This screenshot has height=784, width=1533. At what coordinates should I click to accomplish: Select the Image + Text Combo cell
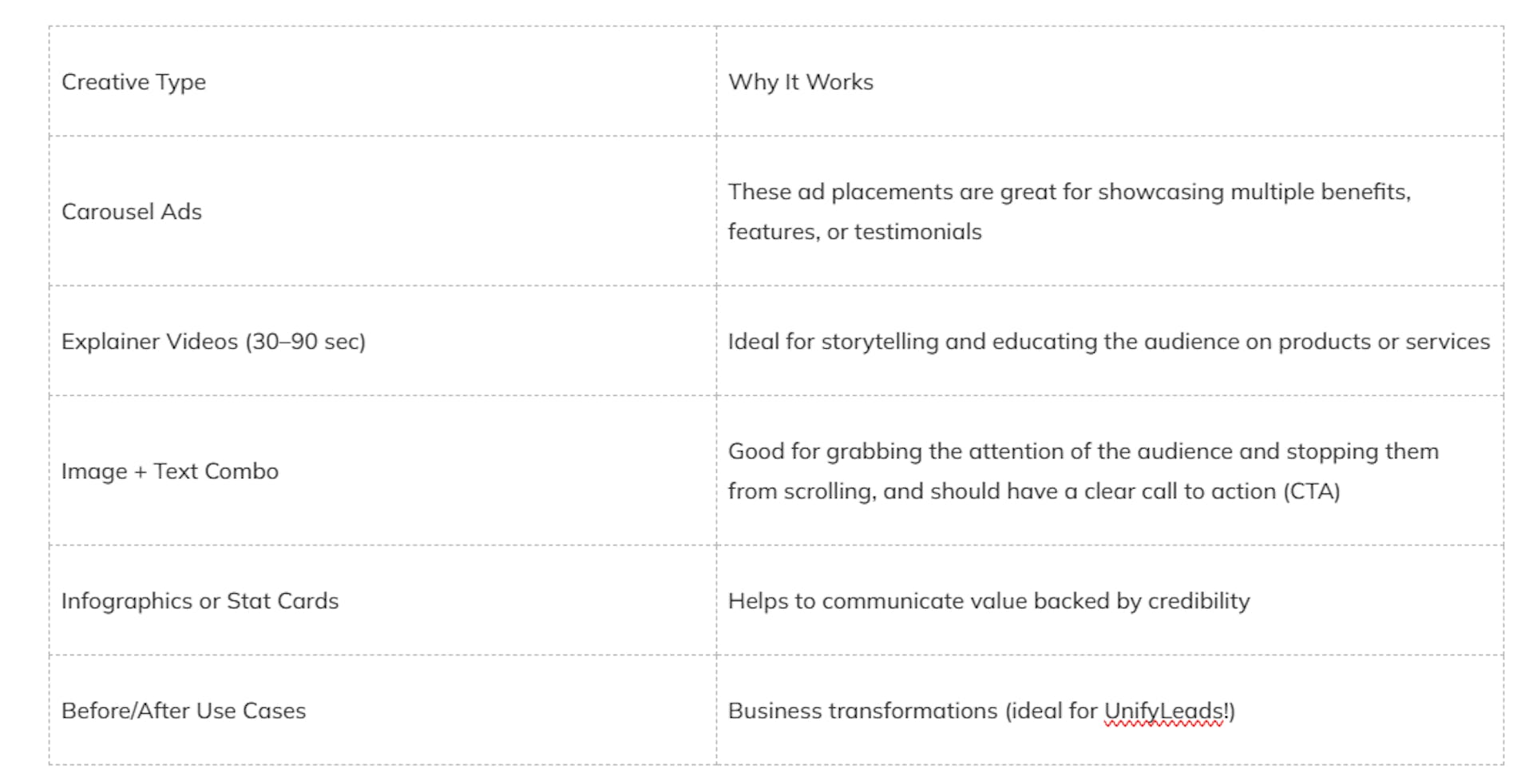(382, 471)
